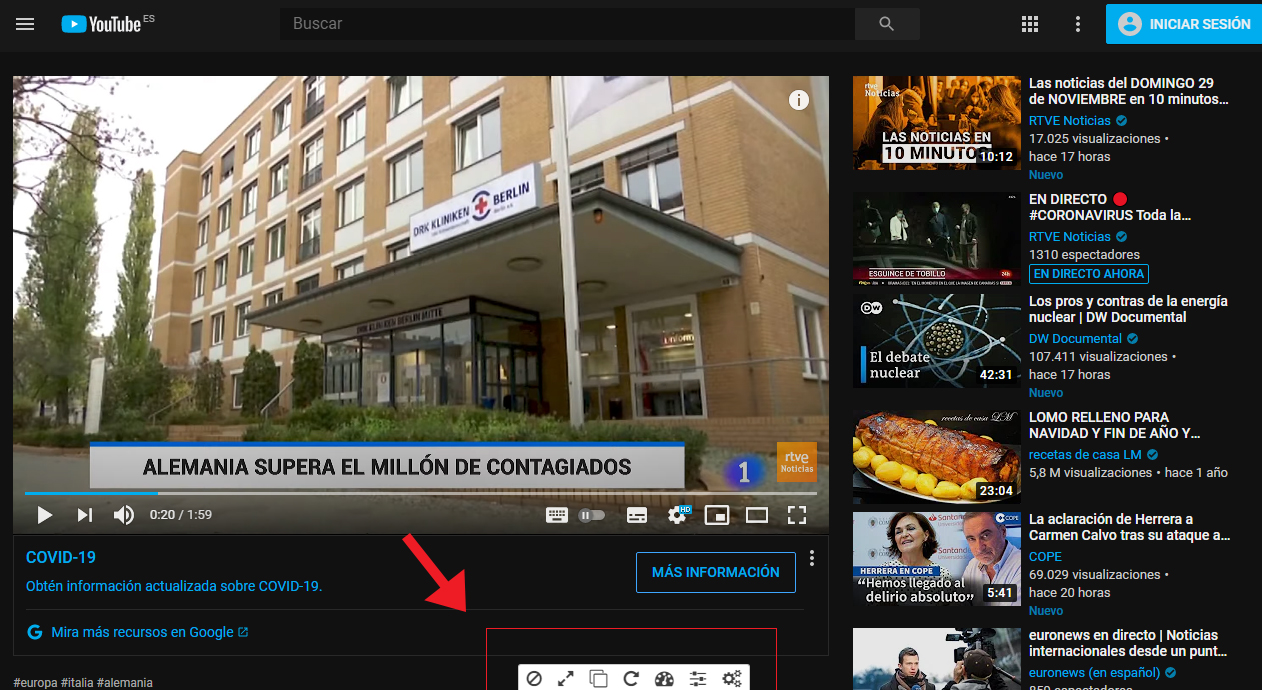The image size is (1262, 690).
Task: Click the #europa hashtag
Action: click(x=35, y=682)
